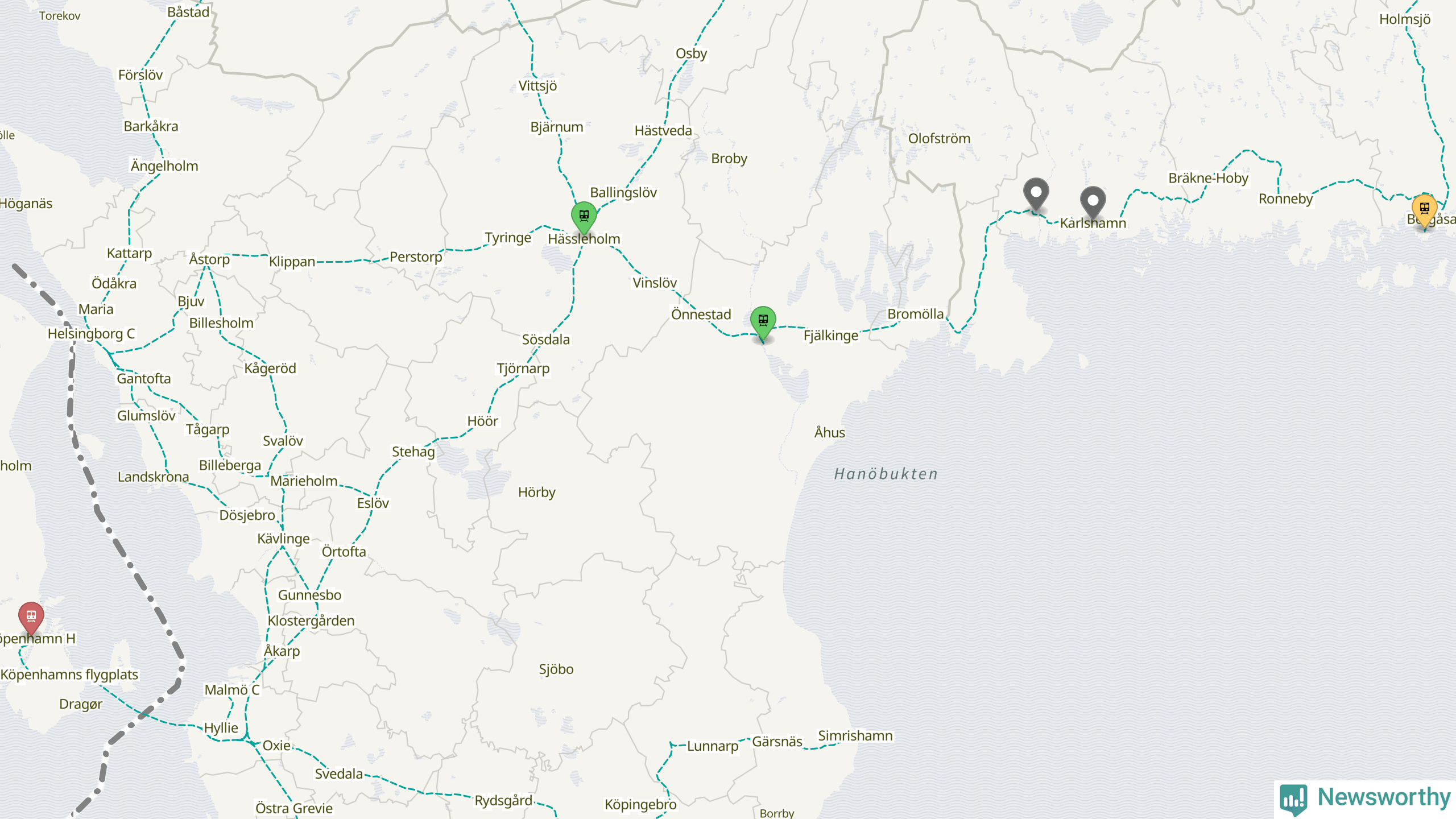Click the Sjöbo label
Screen dimensions: 1456x819
(x=556, y=669)
